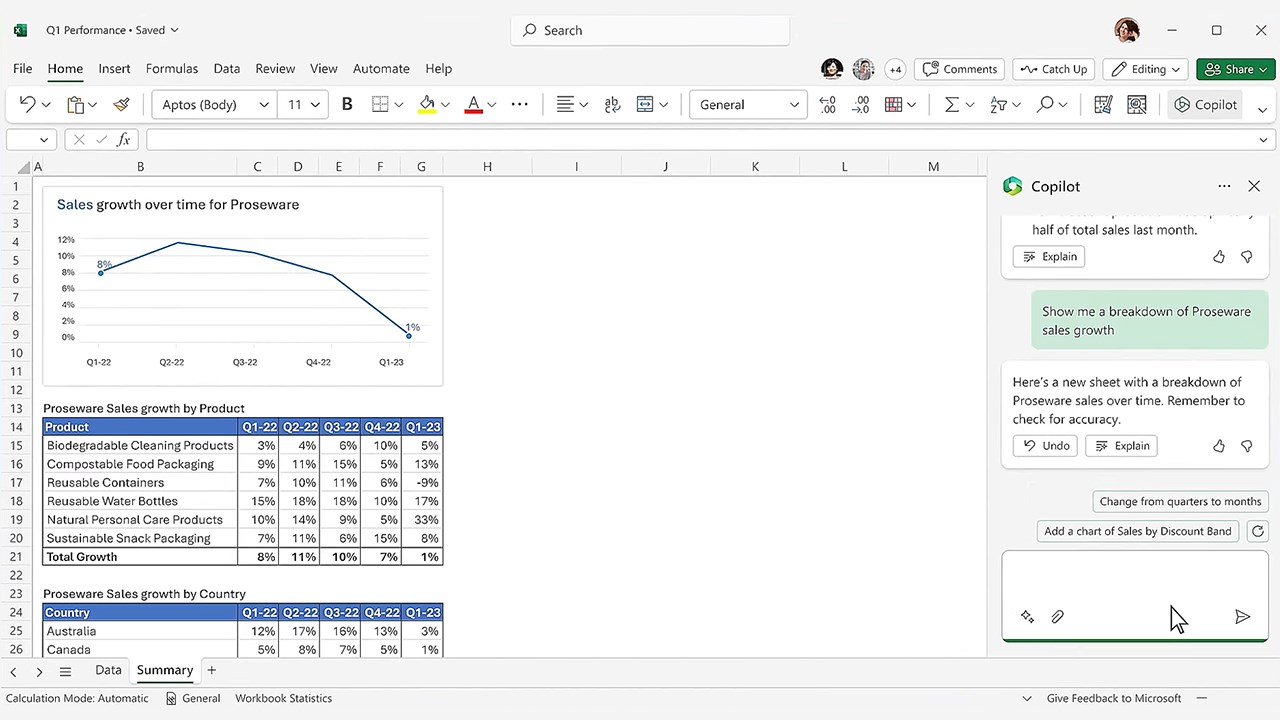Toggle bold formatting
This screenshot has width=1280, height=720.
point(347,104)
